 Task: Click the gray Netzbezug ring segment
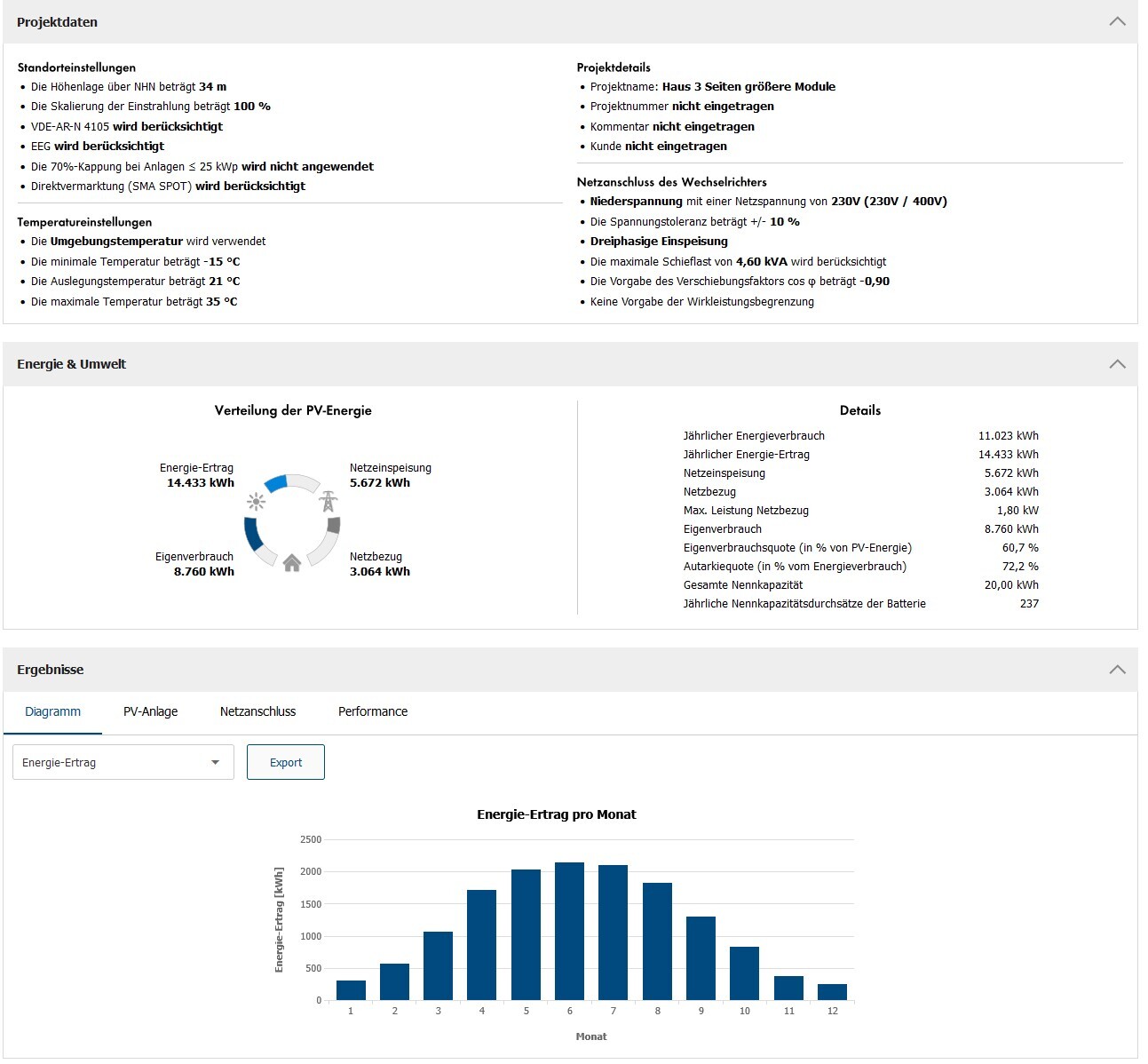click(x=334, y=526)
